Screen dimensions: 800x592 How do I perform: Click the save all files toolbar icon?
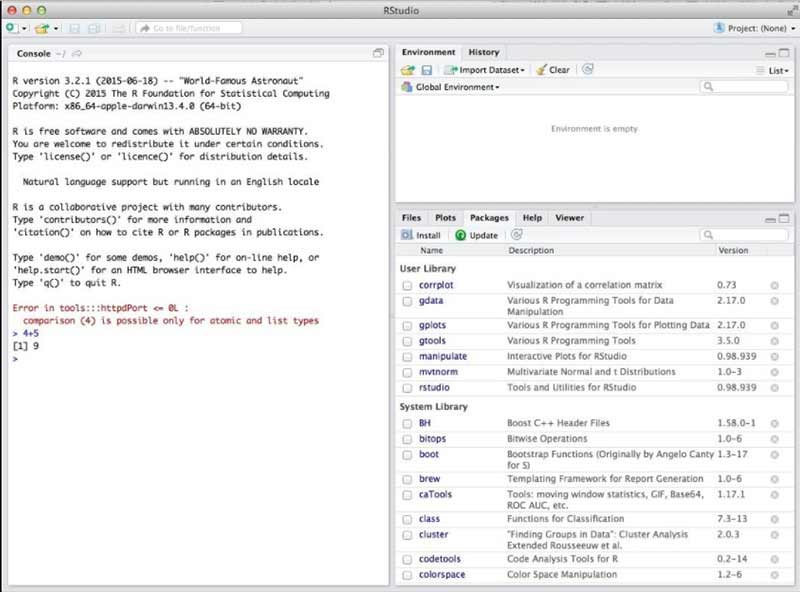click(x=94, y=29)
